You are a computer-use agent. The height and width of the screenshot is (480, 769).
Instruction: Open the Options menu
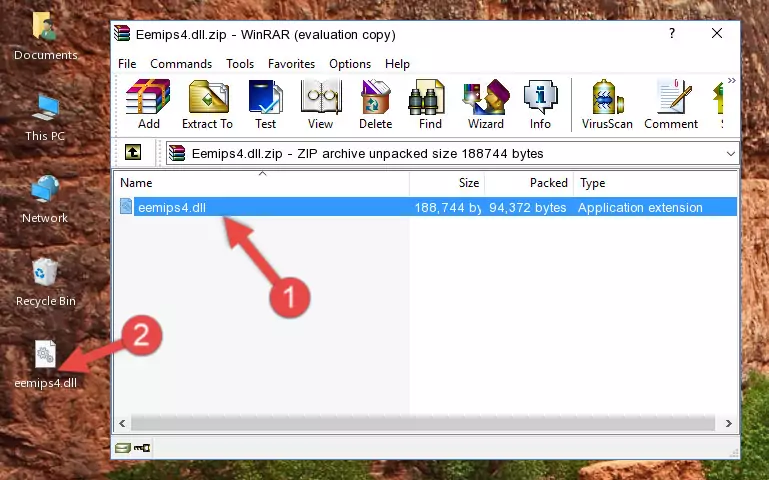pos(350,64)
